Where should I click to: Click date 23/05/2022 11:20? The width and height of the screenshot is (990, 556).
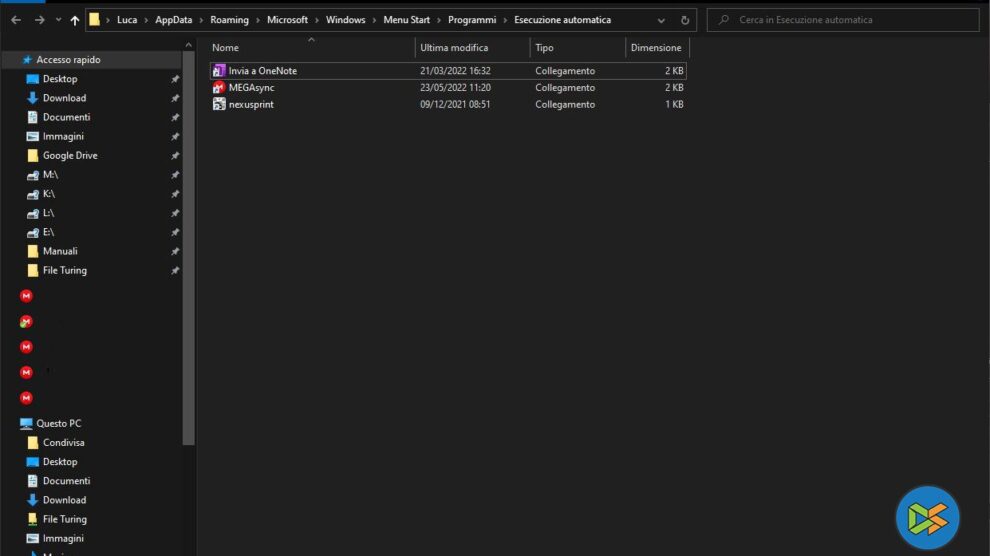point(455,88)
